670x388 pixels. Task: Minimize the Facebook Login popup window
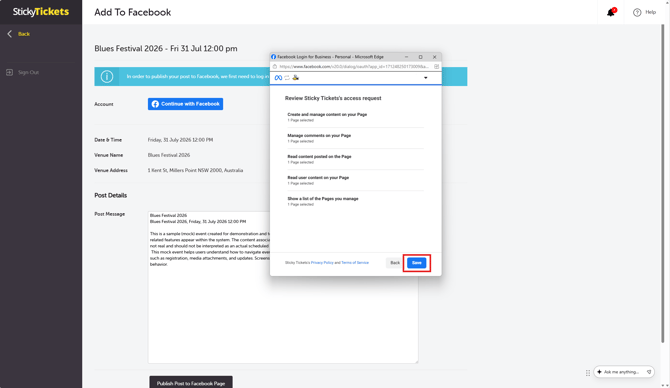406,57
